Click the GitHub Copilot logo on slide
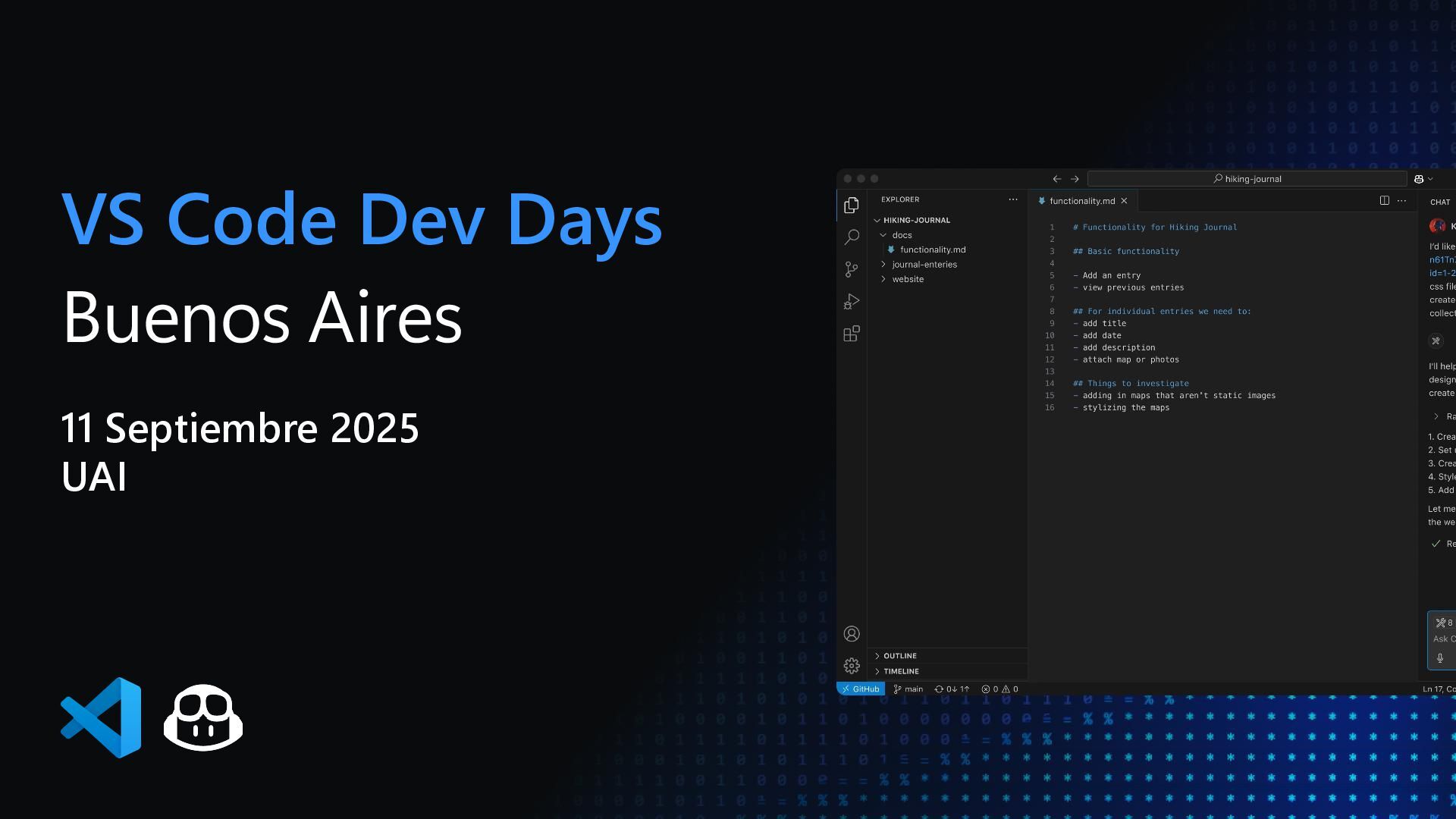 (x=203, y=718)
